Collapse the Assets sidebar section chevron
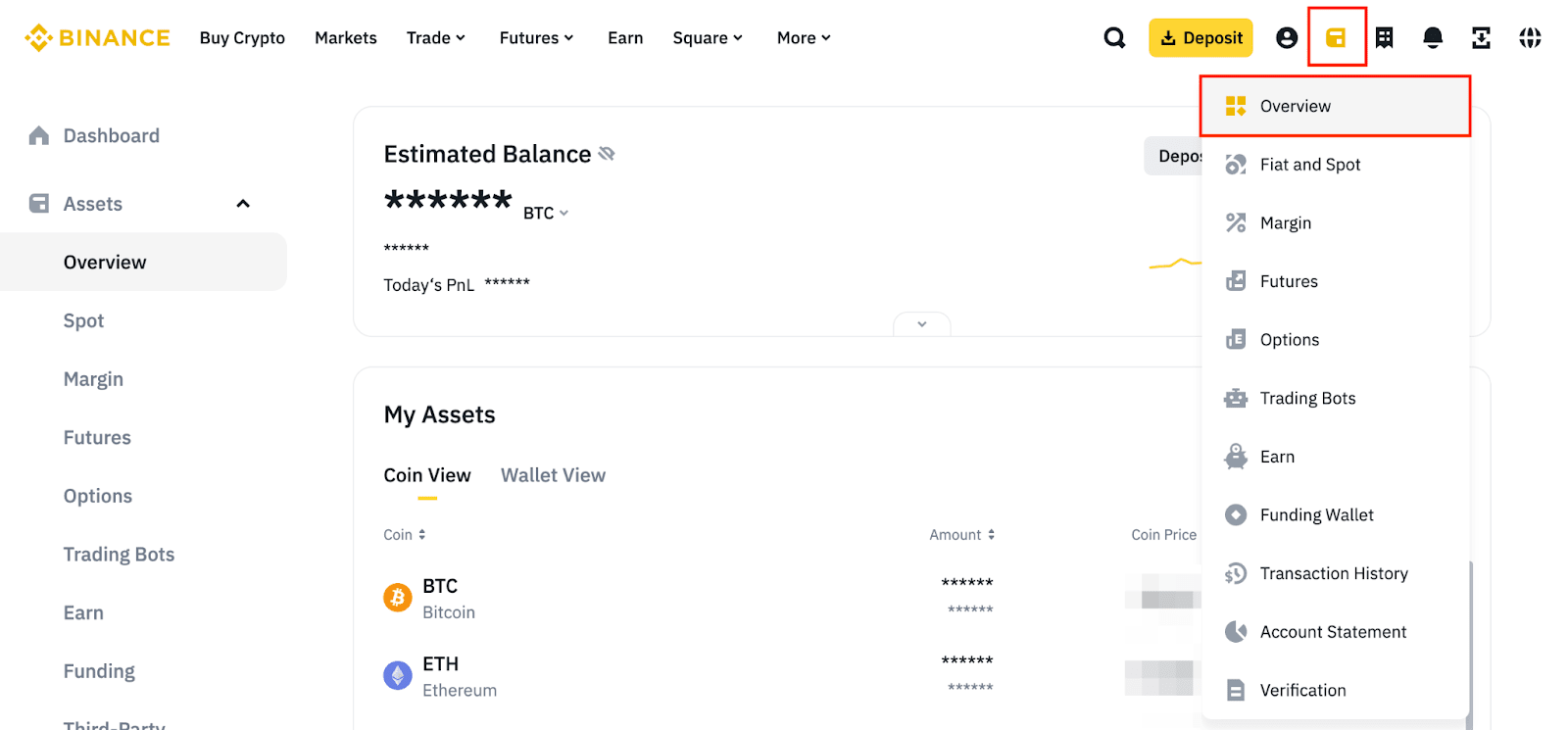 pyautogui.click(x=243, y=204)
